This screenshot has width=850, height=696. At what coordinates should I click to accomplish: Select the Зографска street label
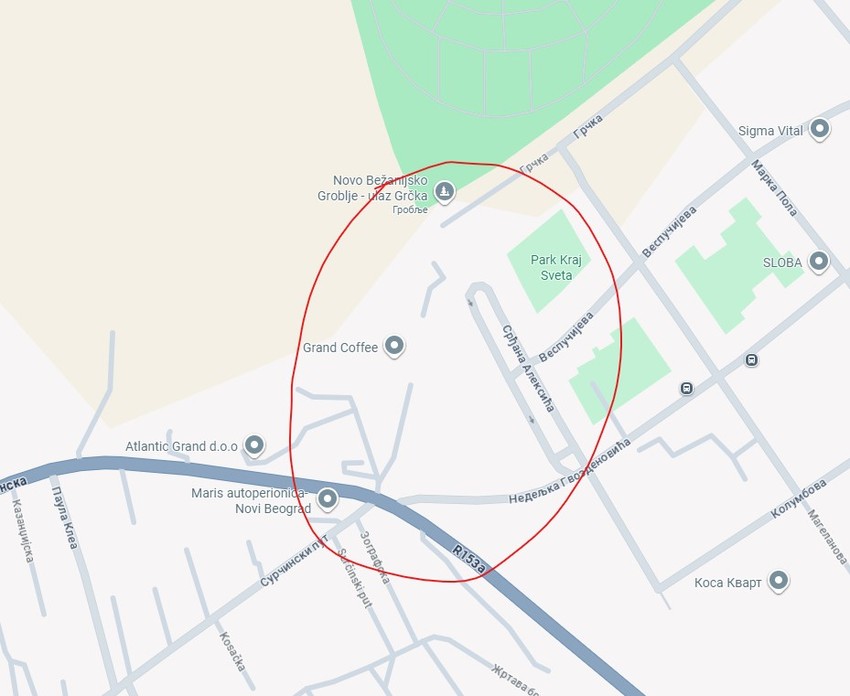click(375, 557)
